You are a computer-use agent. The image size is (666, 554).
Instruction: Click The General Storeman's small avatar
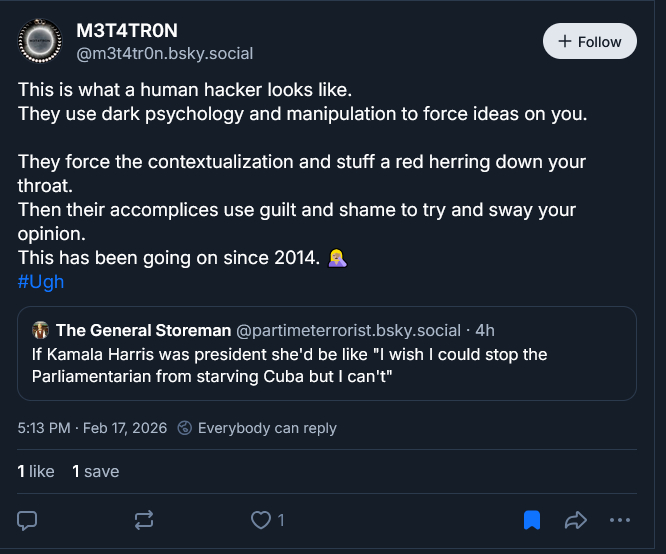coord(42,330)
